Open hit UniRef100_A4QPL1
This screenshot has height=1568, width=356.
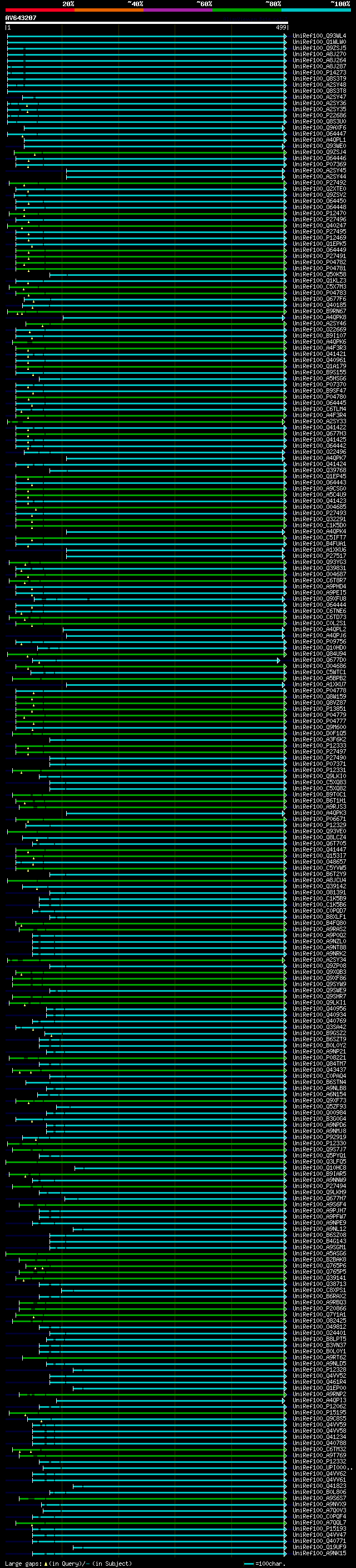point(319,140)
